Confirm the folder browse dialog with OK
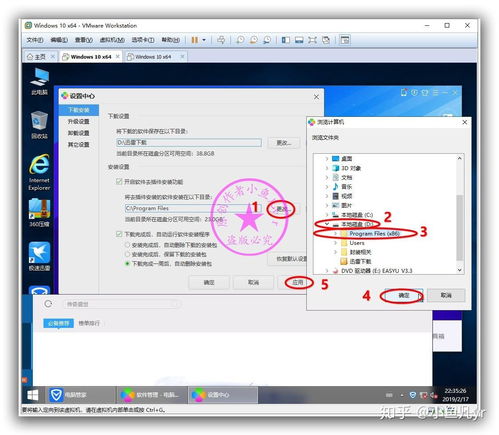Viewport: 499px width, 435px height. (404, 295)
